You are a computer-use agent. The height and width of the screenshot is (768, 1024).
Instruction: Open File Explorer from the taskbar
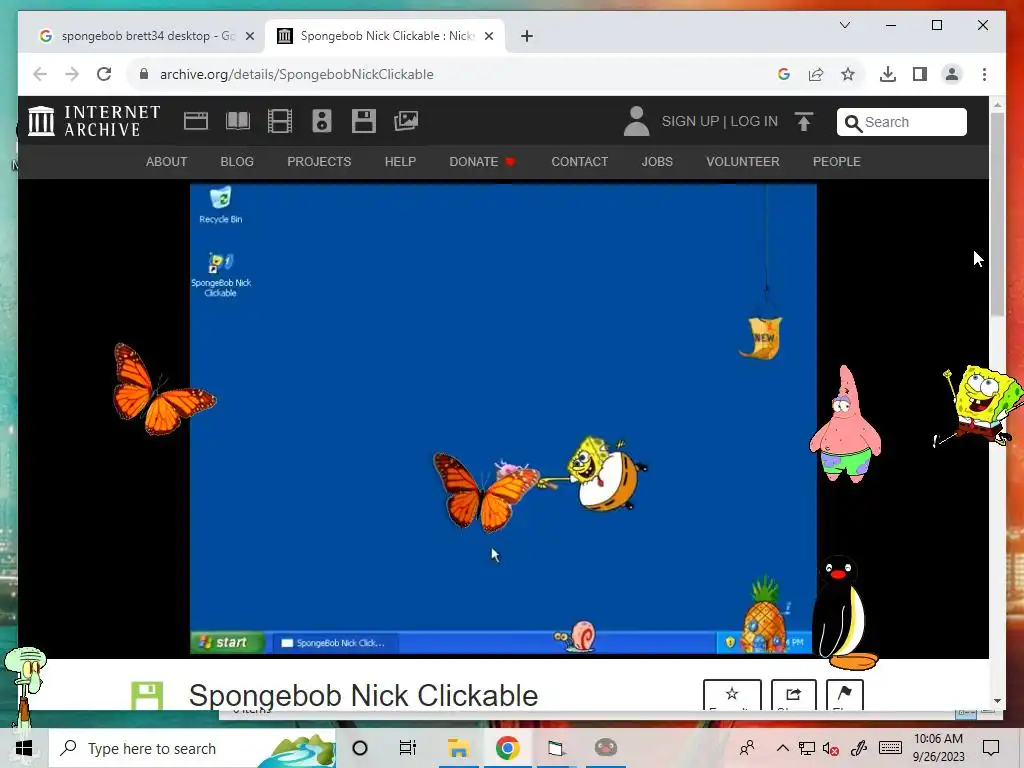[458, 748]
